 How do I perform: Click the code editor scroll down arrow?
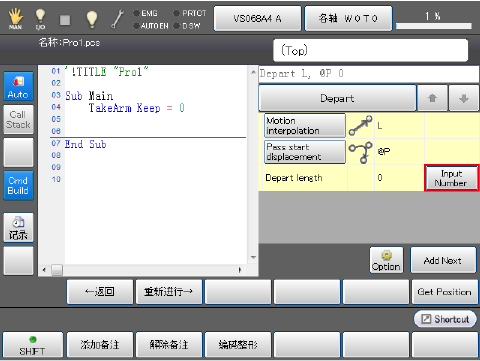[253, 257]
